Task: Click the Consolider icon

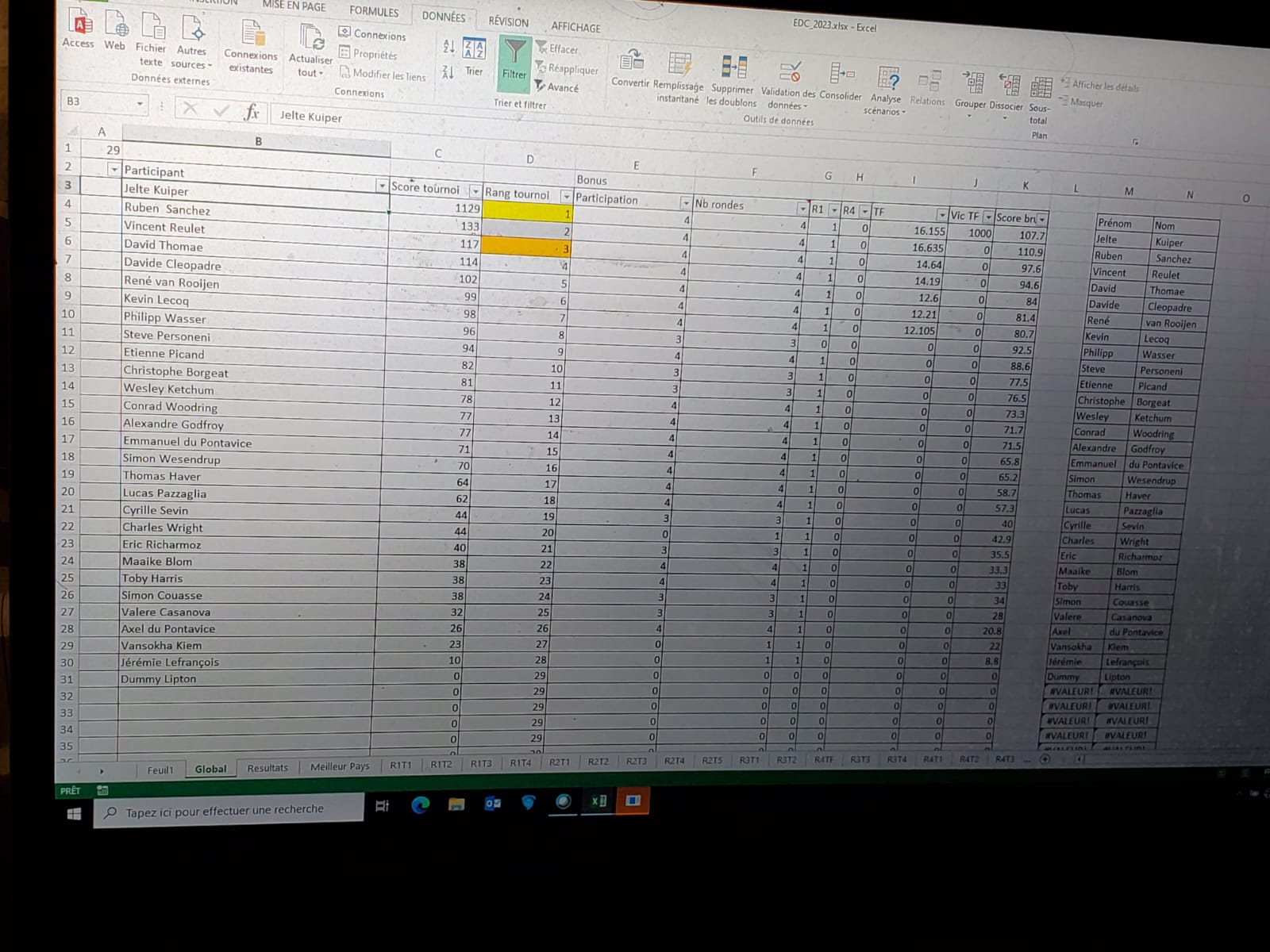Action: point(841,75)
